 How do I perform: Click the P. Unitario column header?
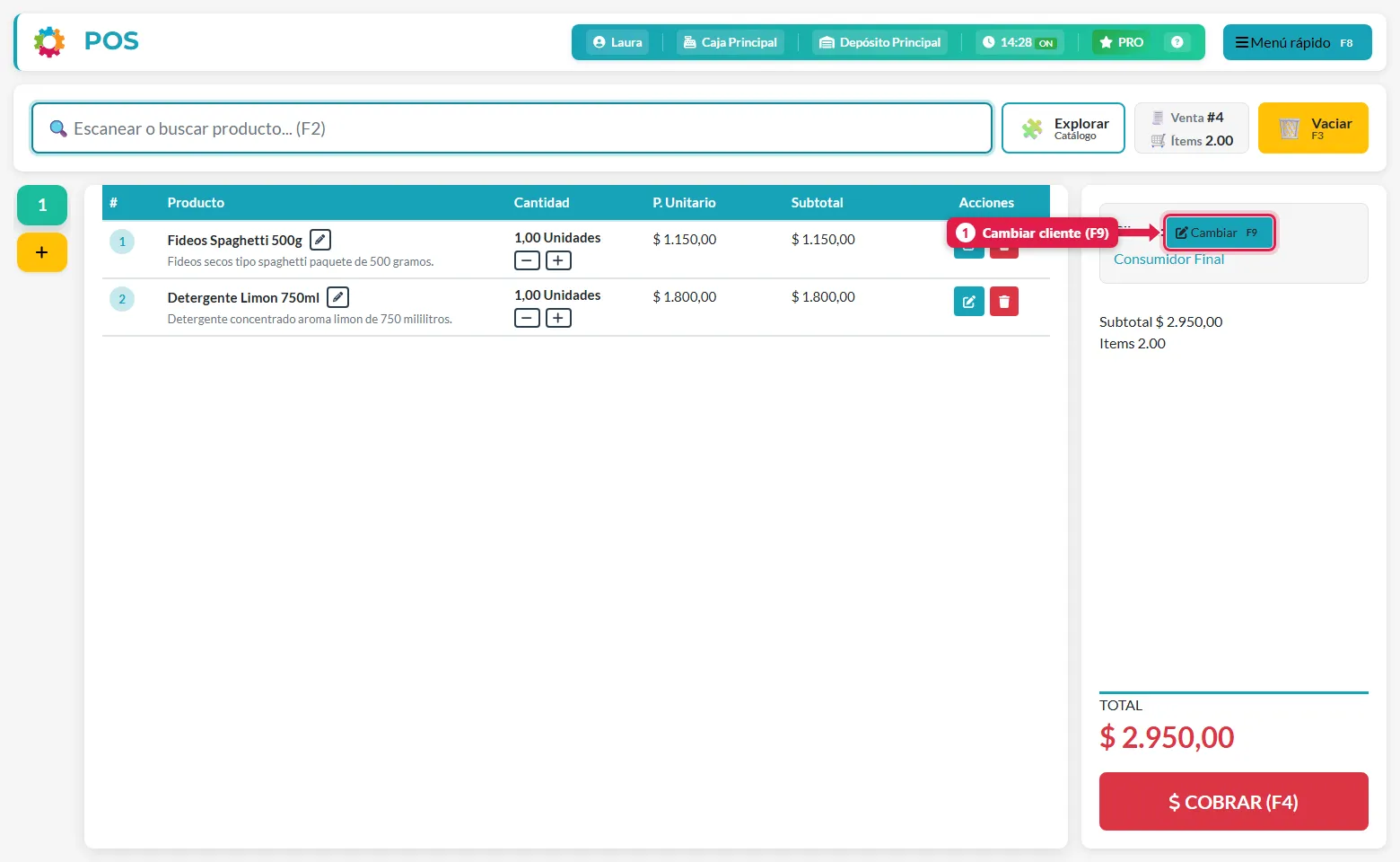pos(684,202)
